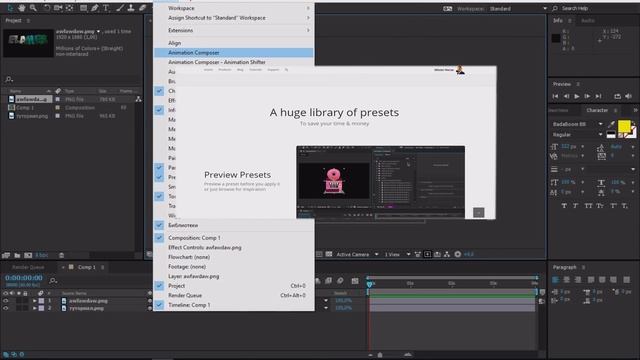Apply Faux Bold text style

564,206
